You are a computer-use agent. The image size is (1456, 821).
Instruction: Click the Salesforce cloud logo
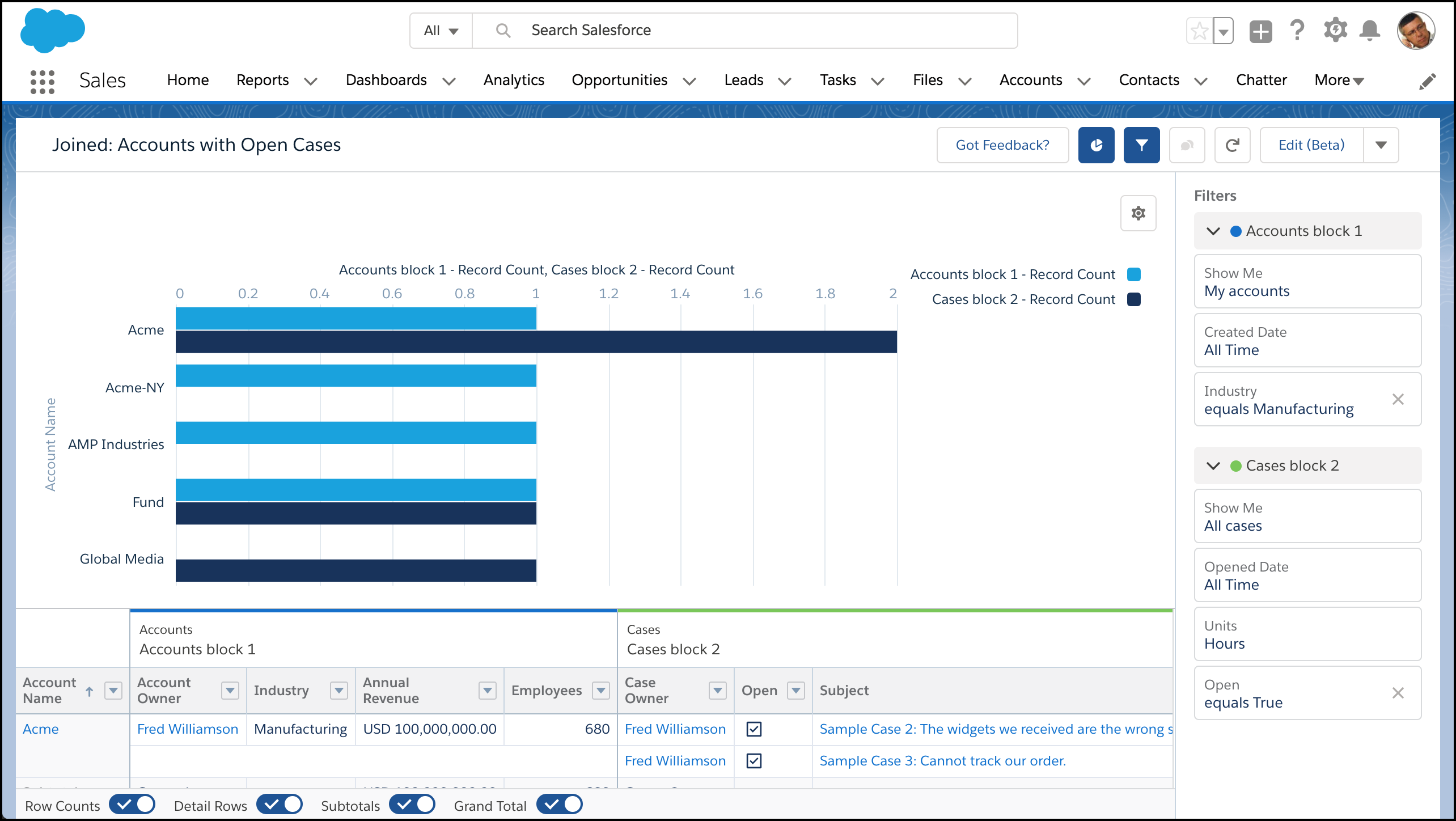[x=52, y=30]
